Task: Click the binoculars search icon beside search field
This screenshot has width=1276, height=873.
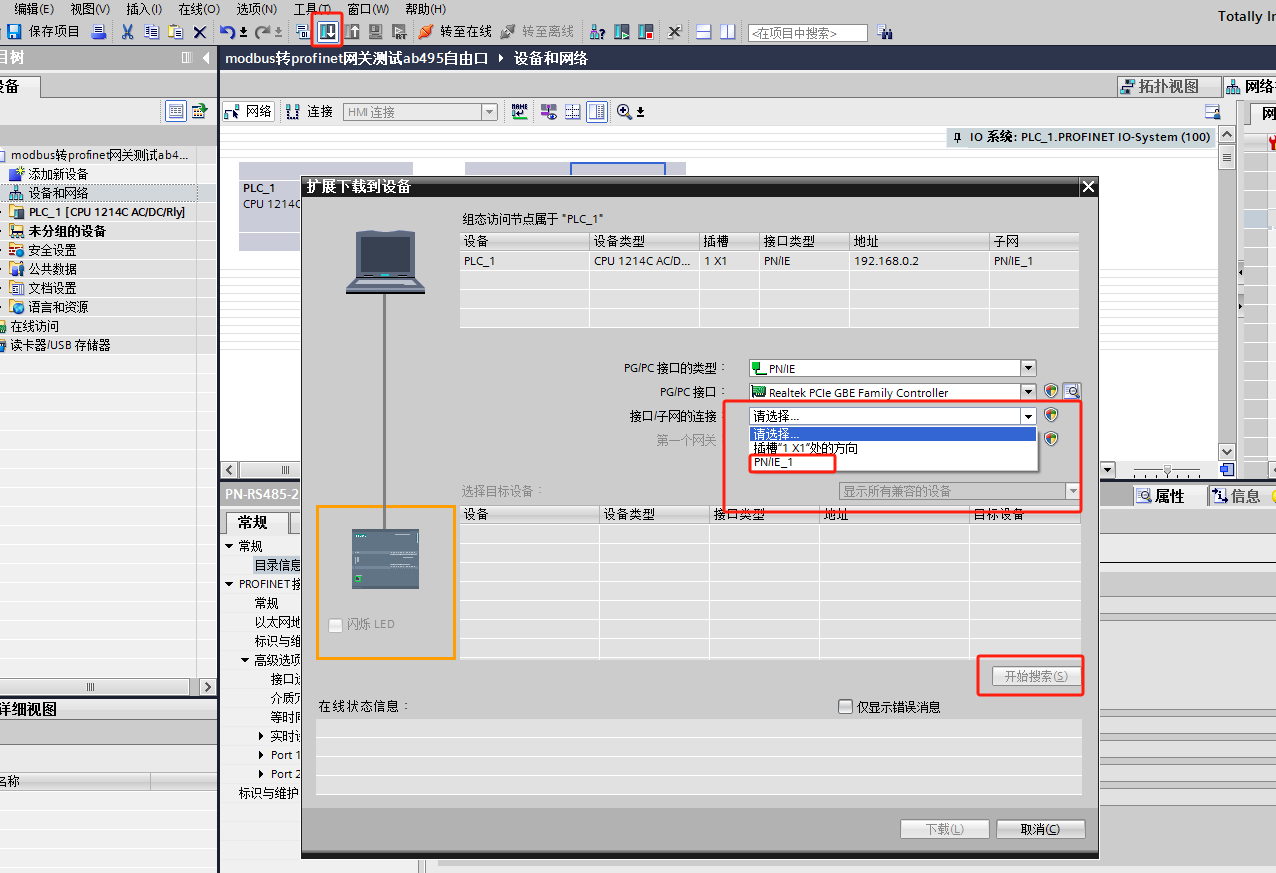Action: (884, 32)
